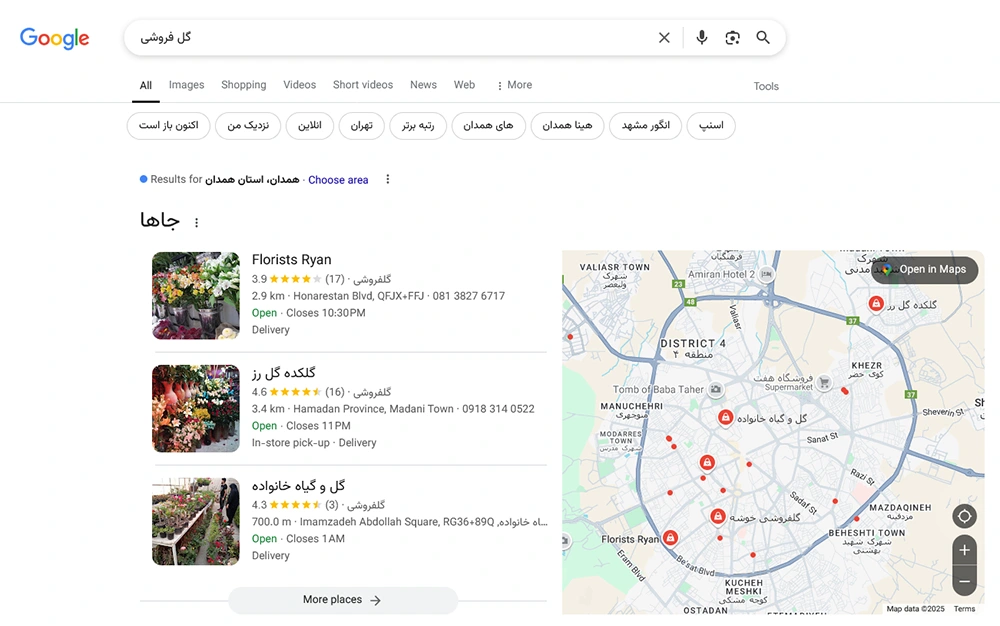View the گل و گیاه خانواده greenhouse photo
The image size is (1000, 626).
click(196, 521)
